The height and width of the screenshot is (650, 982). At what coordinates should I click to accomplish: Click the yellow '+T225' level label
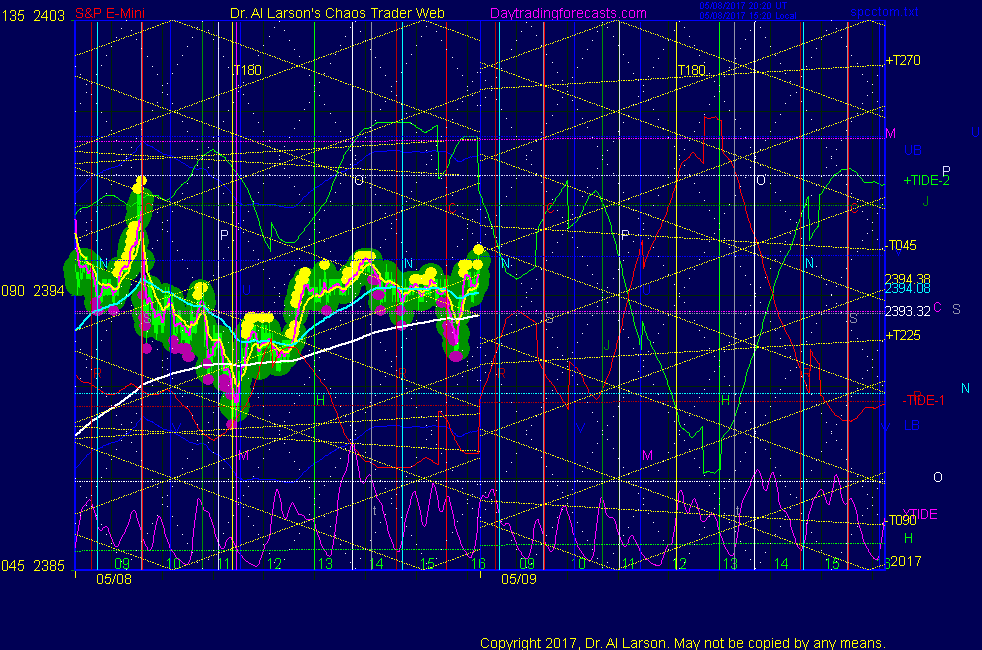903,336
